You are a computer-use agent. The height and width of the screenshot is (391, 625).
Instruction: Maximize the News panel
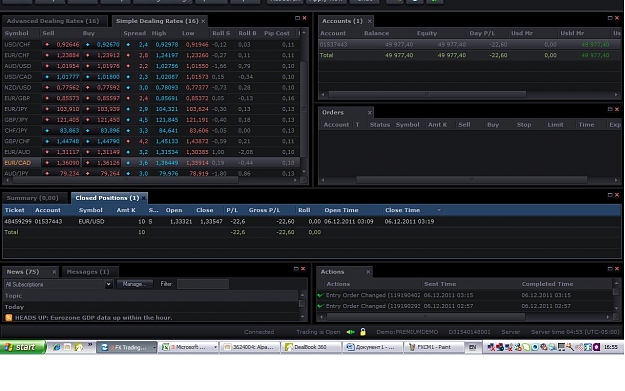point(296,269)
